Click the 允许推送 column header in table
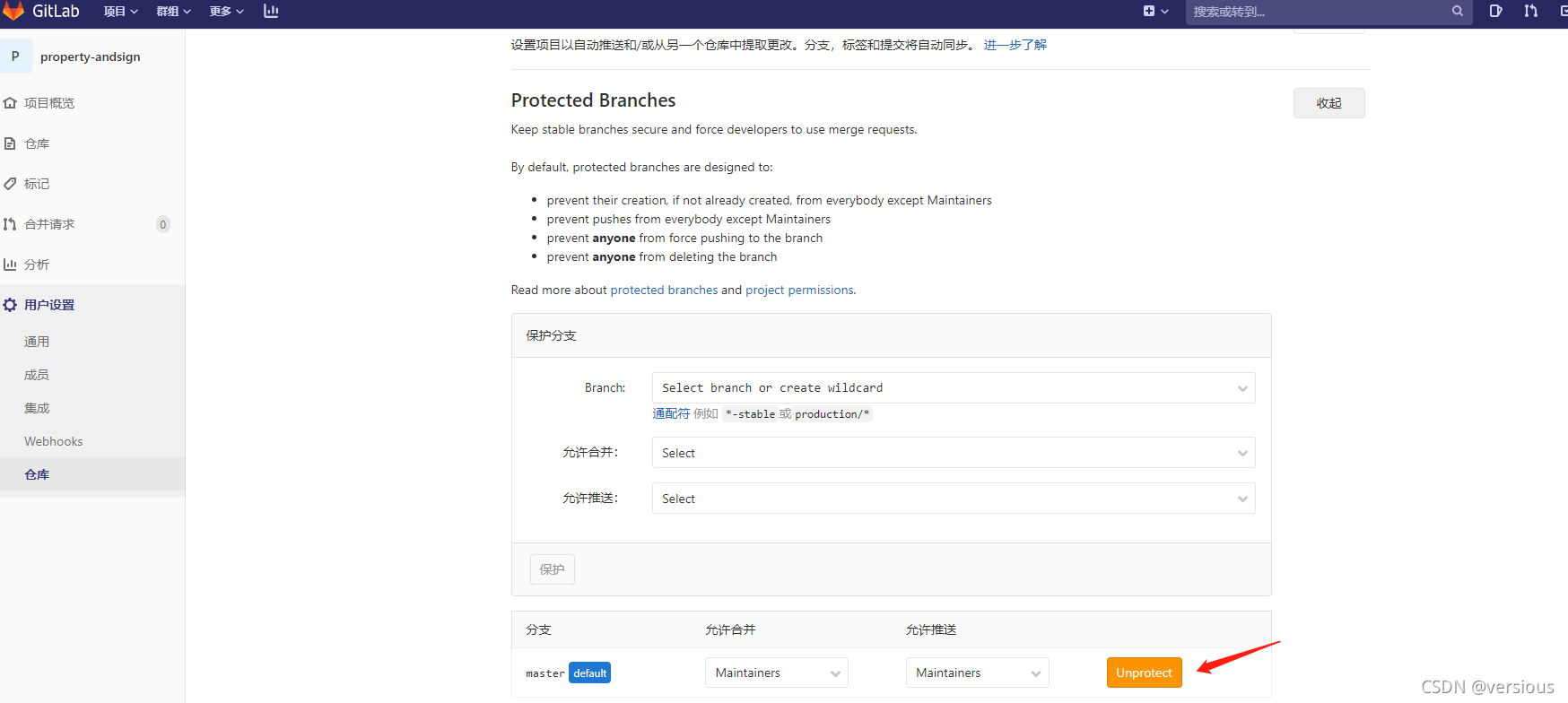The width and height of the screenshot is (1568, 703). tap(931, 629)
